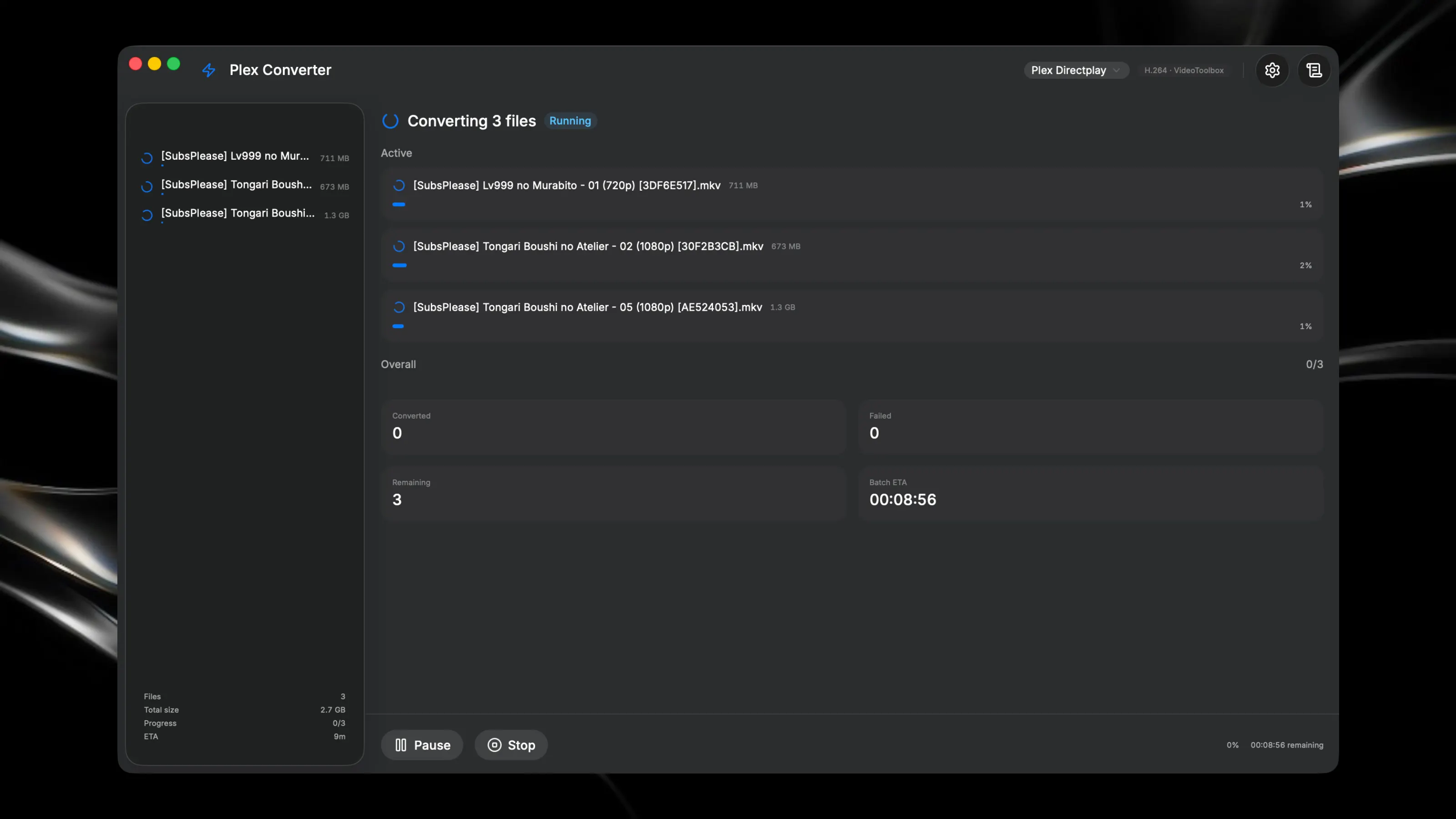Screen dimensions: 1456x819
Task: Click the Remaining count card
Action: coord(613,494)
